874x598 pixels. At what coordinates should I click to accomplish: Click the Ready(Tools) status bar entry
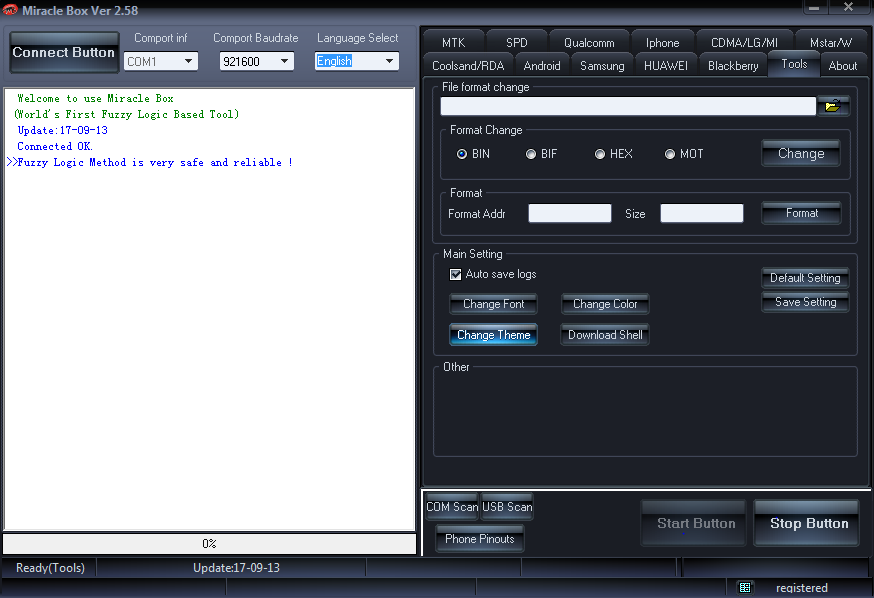pos(50,567)
